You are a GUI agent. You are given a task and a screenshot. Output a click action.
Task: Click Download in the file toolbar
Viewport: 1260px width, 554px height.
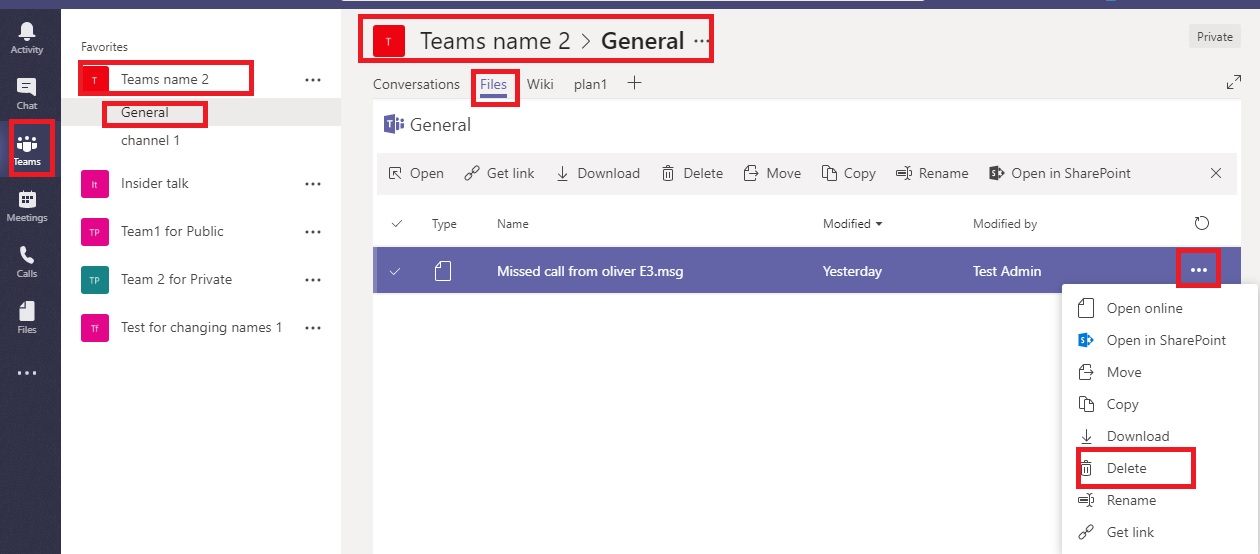coord(597,173)
